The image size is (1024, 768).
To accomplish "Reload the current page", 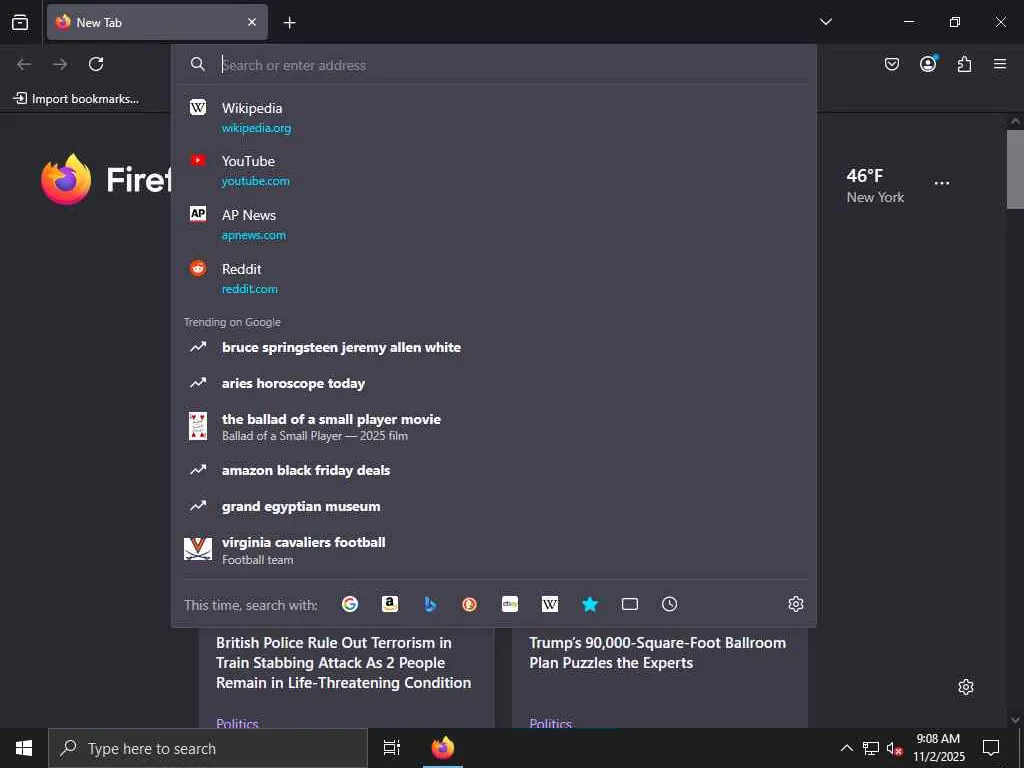I will click(96, 64).
